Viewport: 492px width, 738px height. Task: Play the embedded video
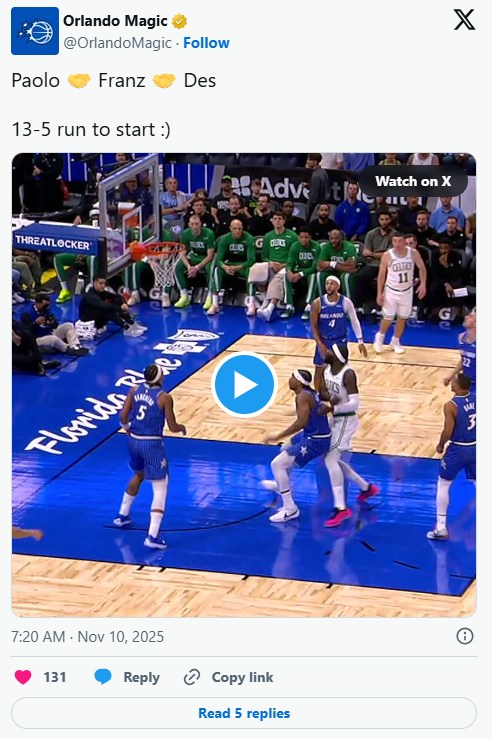click(x=244, y=385)
